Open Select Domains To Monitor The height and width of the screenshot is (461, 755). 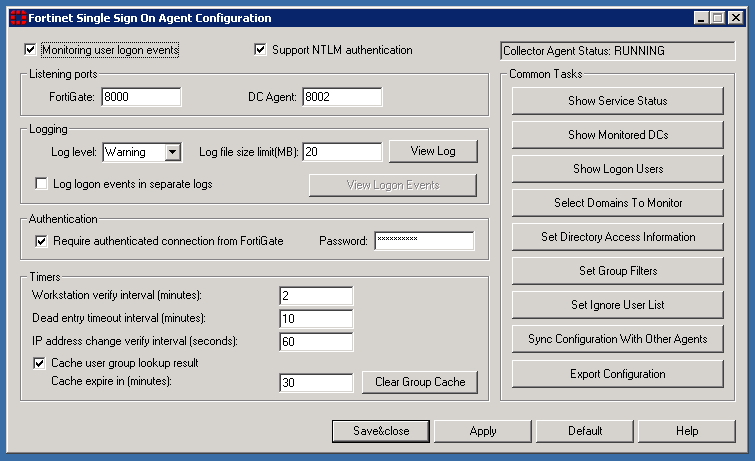point(618,203)
